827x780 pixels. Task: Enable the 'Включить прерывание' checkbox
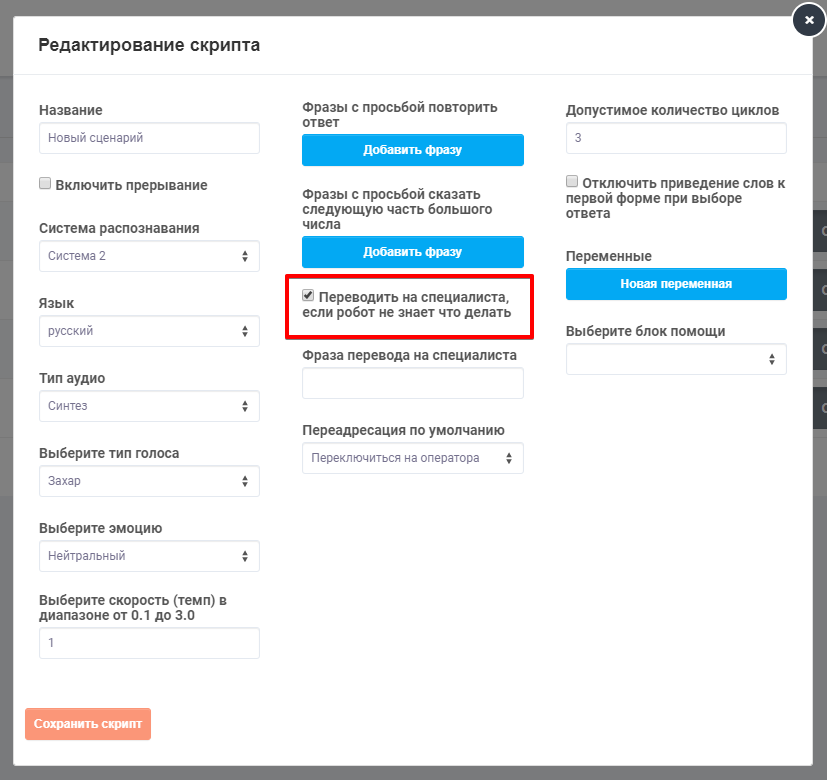(x=45, y=184)
